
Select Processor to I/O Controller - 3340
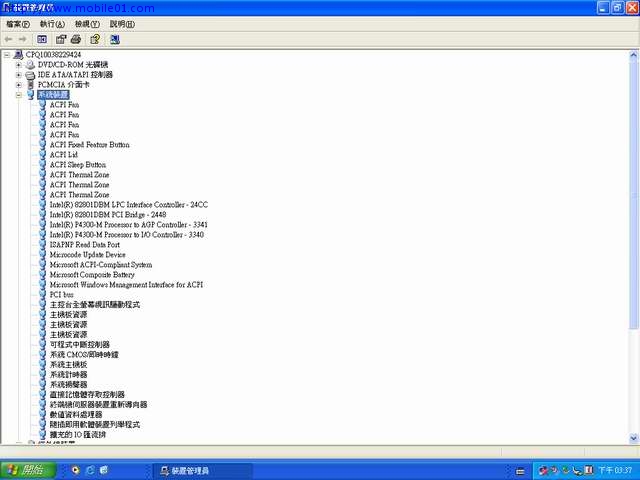click(x=127, y=235)
